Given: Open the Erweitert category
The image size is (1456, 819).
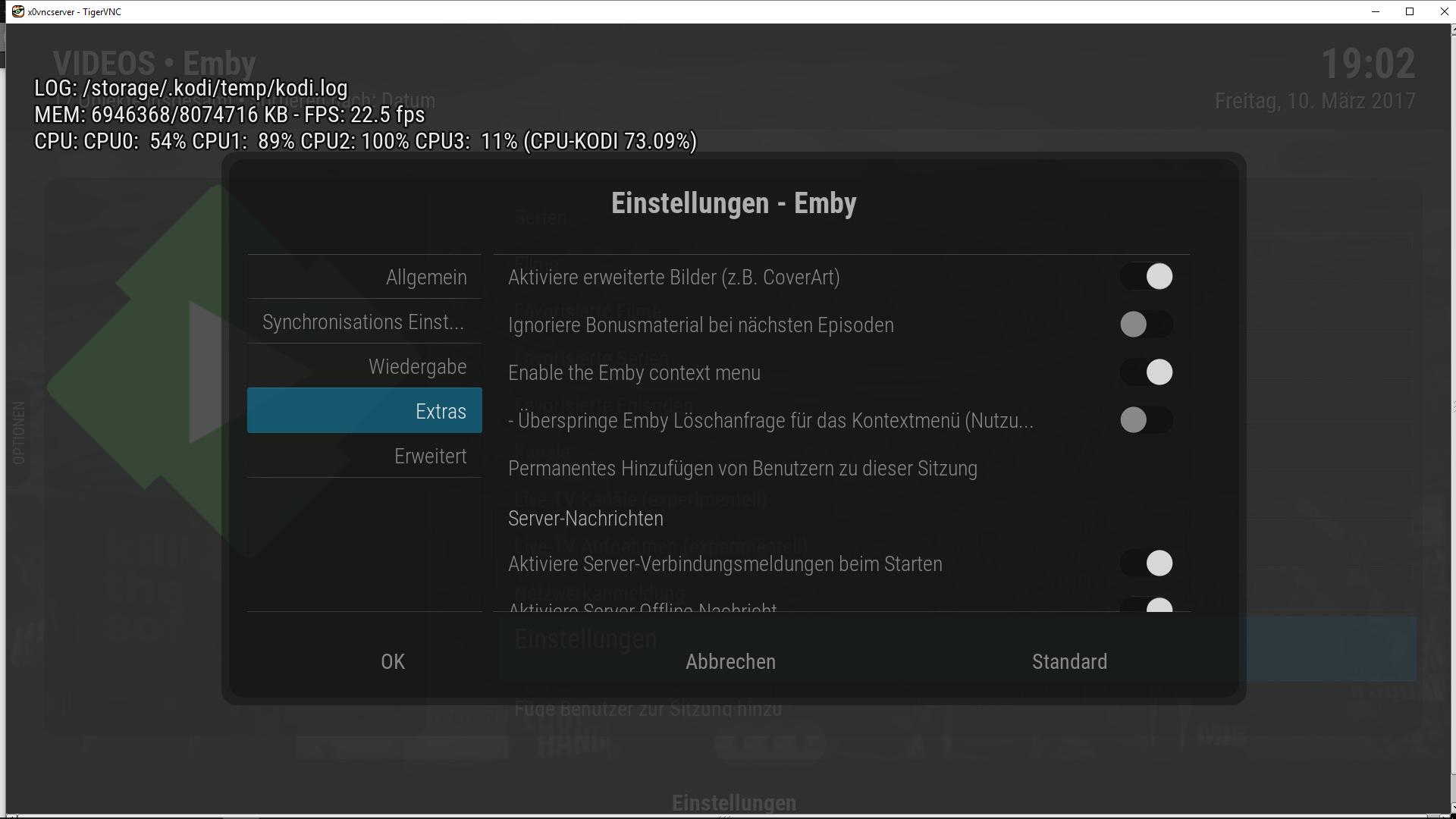Looking at the screenshot, I should tap(365, 456).
